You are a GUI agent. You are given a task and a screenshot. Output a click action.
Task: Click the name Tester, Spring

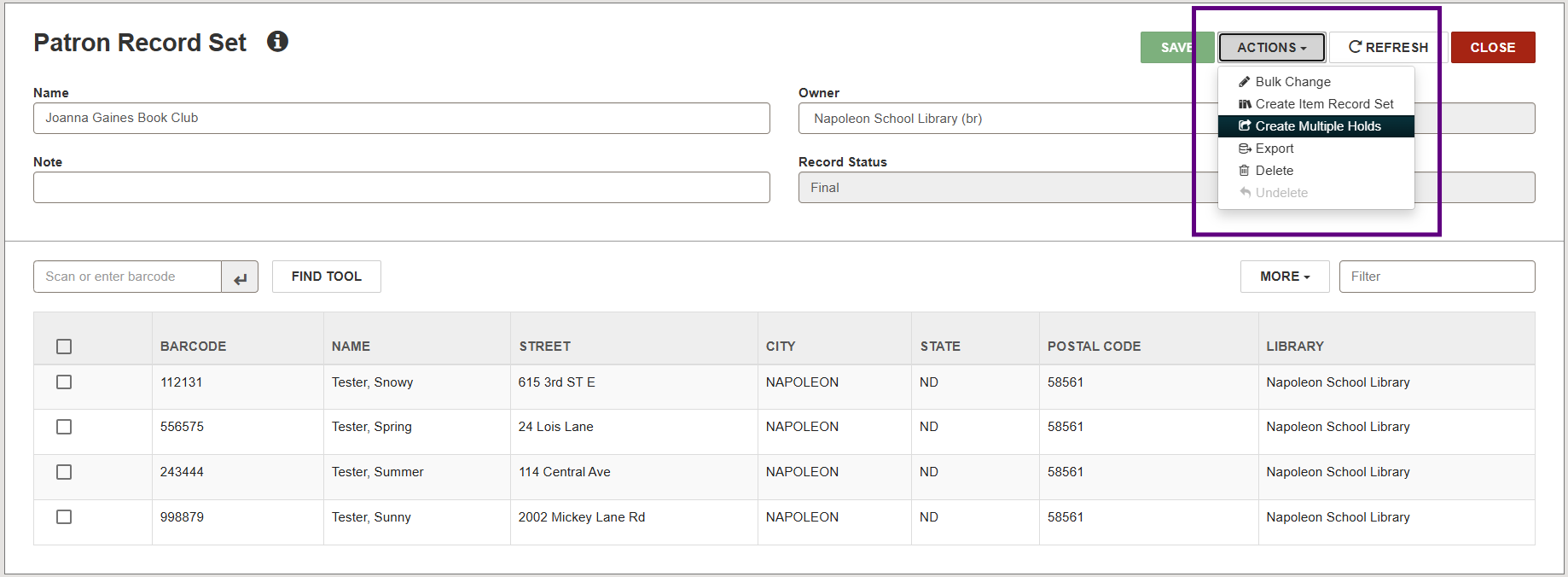coord(372,427)
